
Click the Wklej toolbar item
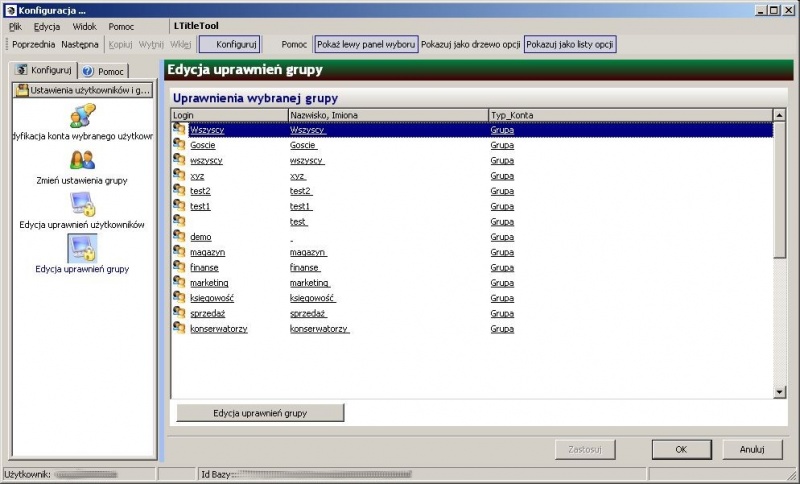[181, 44]
